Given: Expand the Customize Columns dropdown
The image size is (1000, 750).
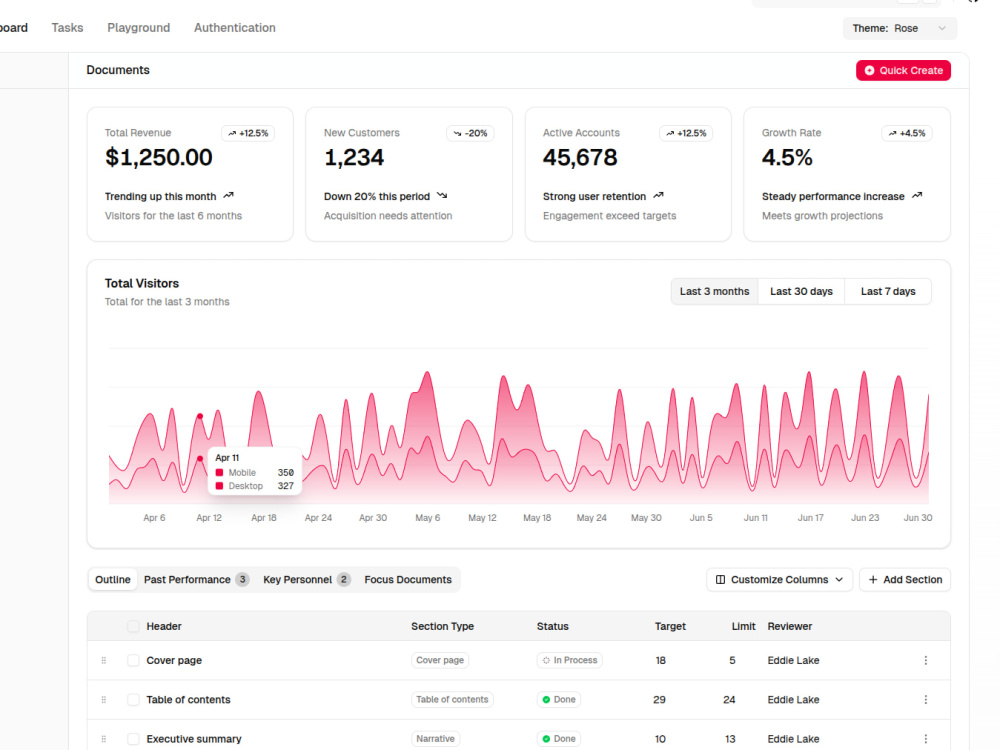Looking at the screenshot, I should tap(779, 580).
